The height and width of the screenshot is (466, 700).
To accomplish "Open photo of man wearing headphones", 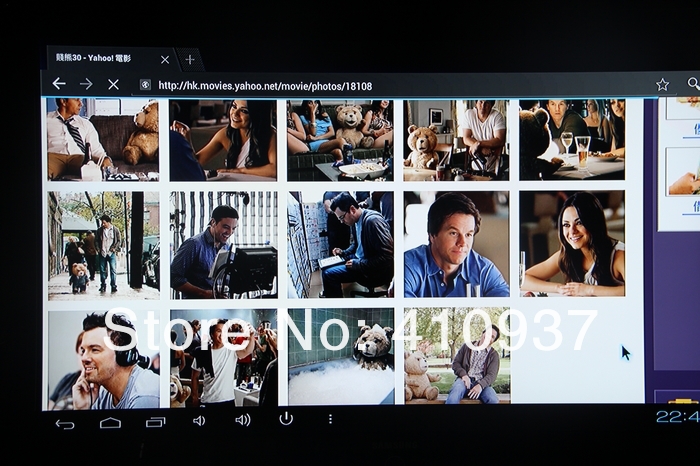I will tap(104, 360).
